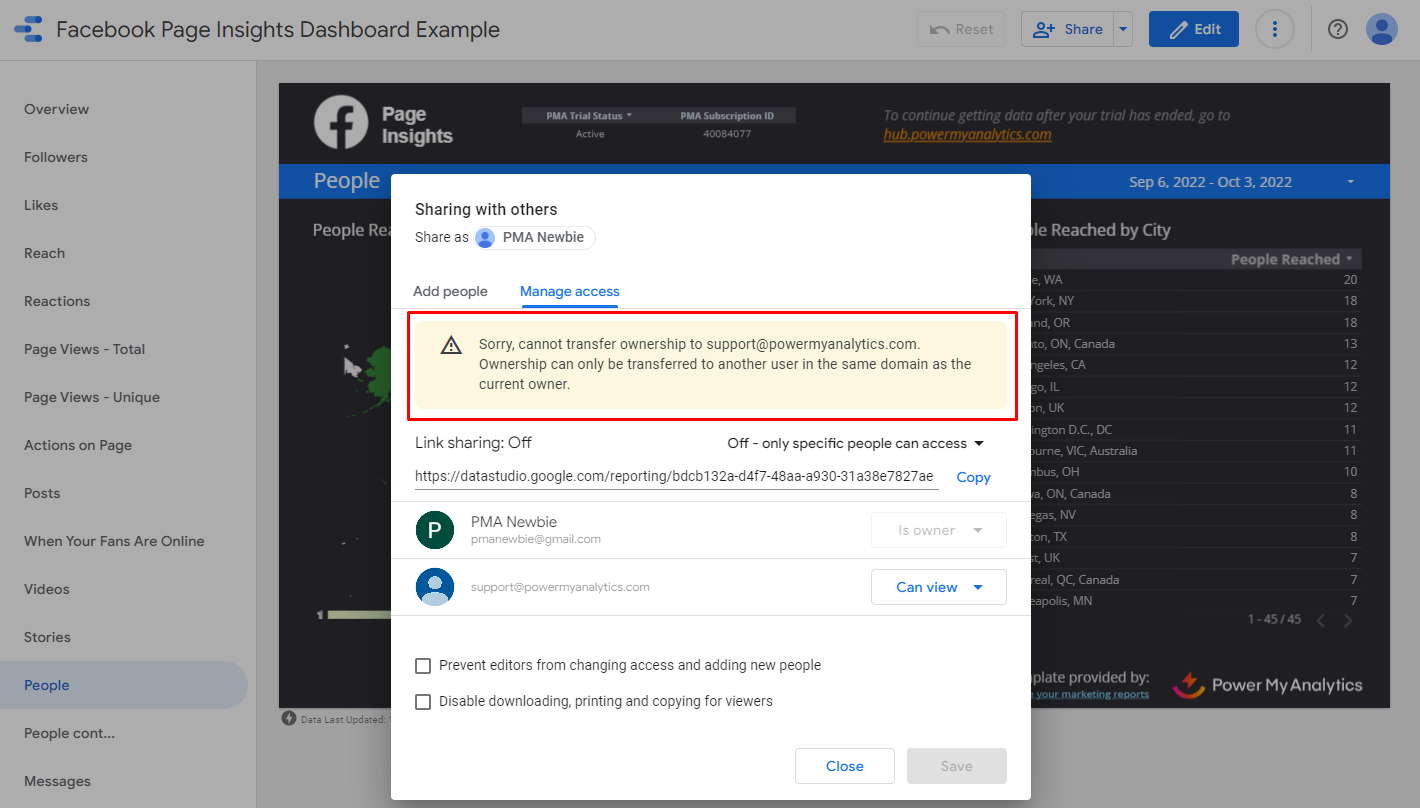
Task: Open the three-dot more options menu
Action: (x=1274, y=29)
